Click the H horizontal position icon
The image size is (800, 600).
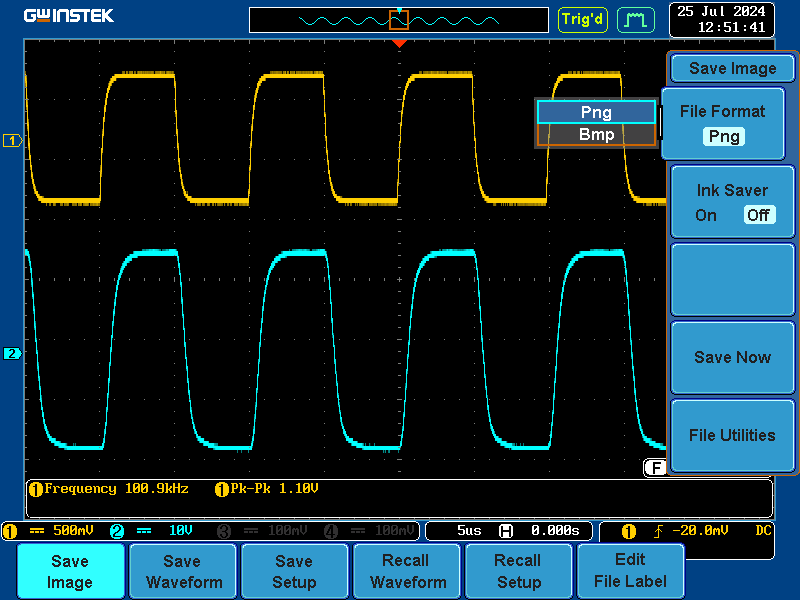coord(505,531)
